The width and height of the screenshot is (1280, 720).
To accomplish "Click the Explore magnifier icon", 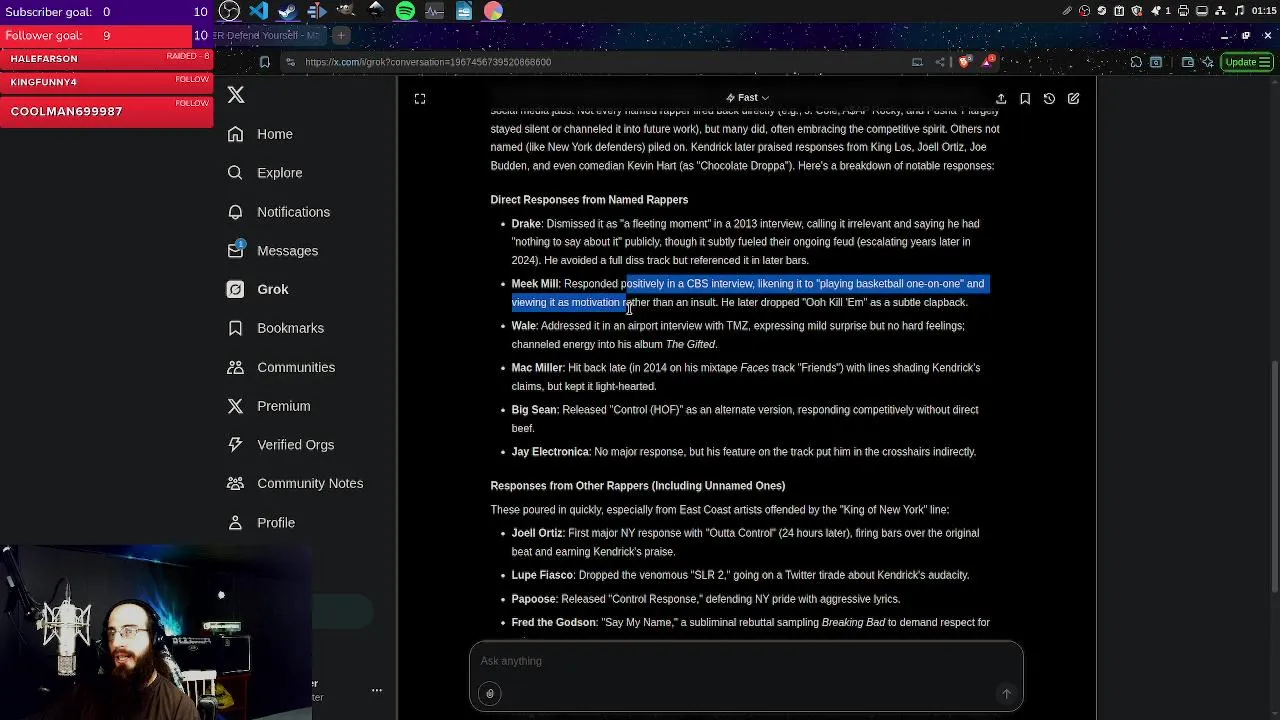I will tap(235, 173).
